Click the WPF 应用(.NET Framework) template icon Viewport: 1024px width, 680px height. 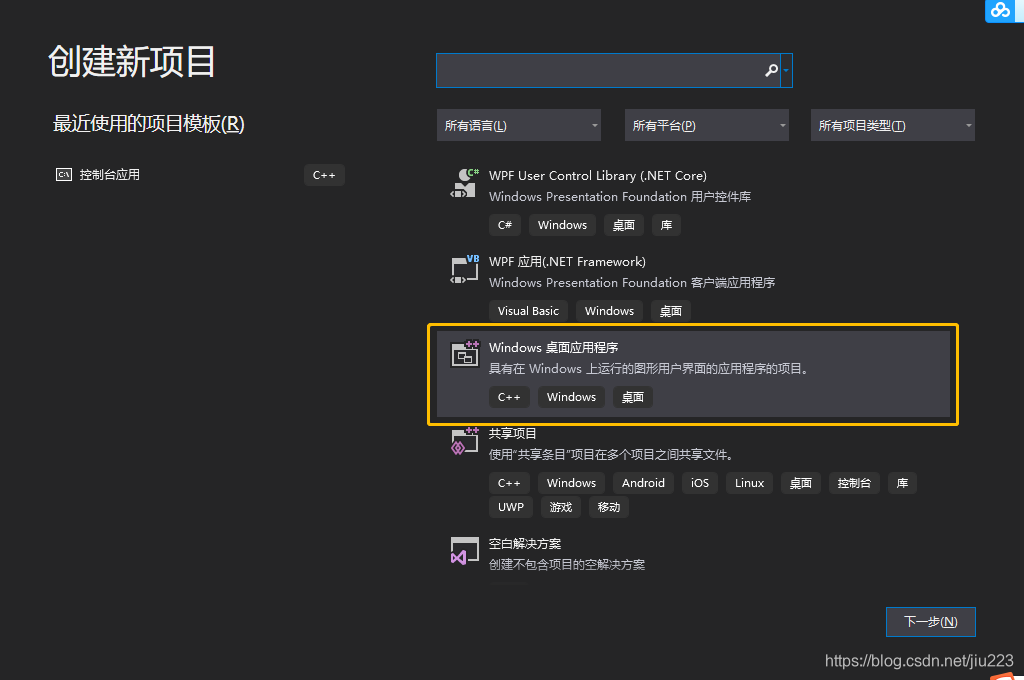(x=464, y=268)
